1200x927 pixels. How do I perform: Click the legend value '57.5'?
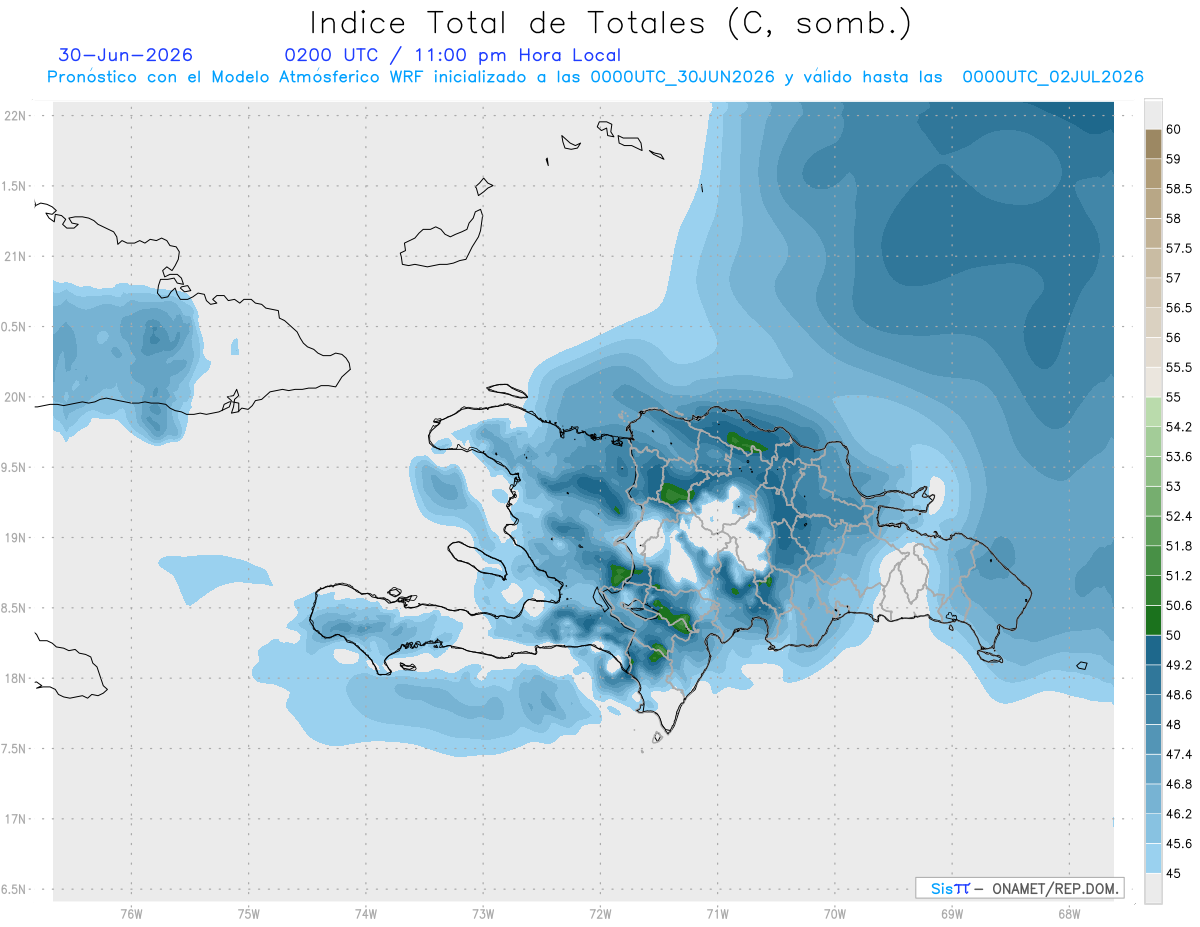pos(1179,248)
